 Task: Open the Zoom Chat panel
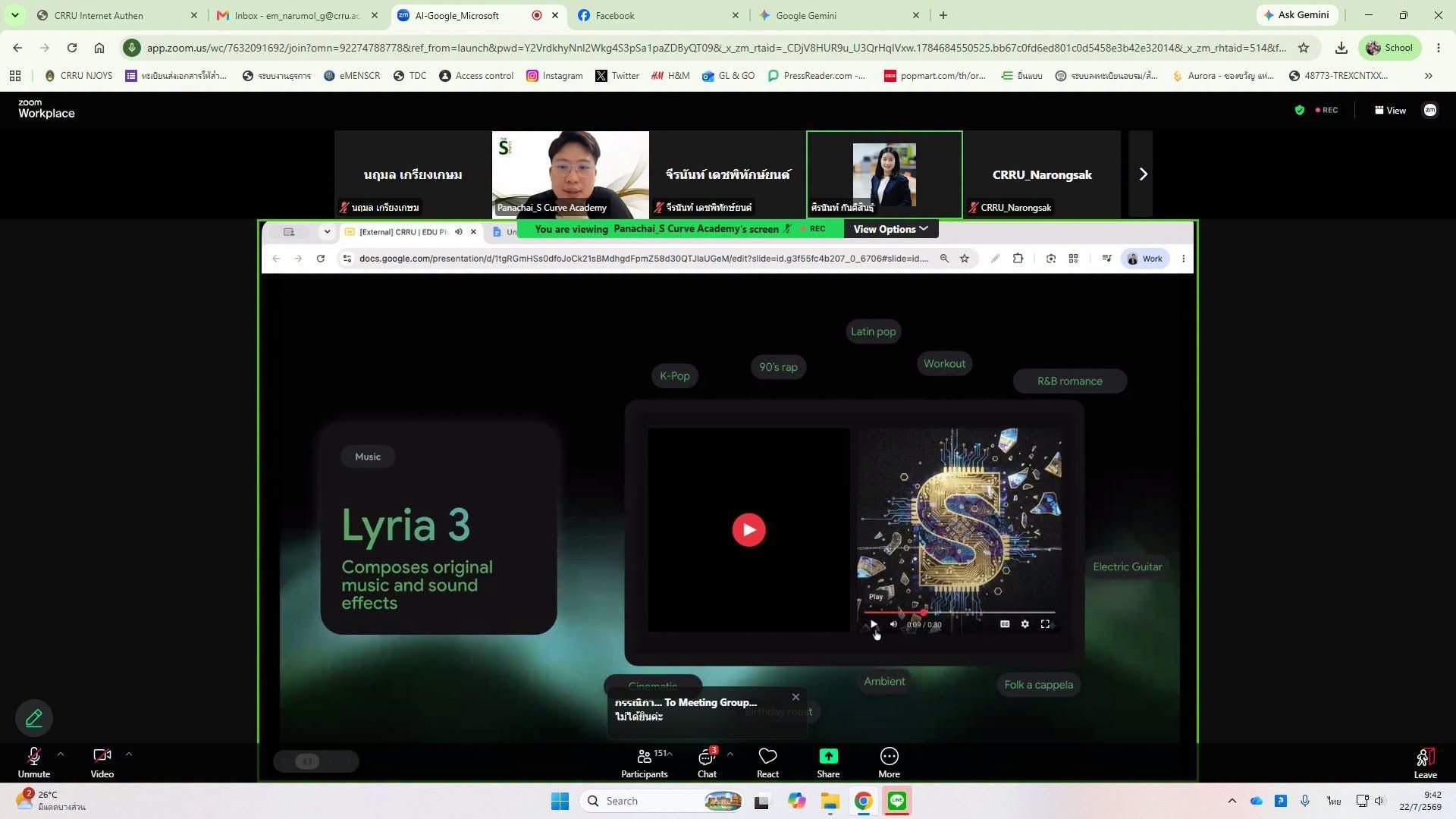(x=707, y=762)
